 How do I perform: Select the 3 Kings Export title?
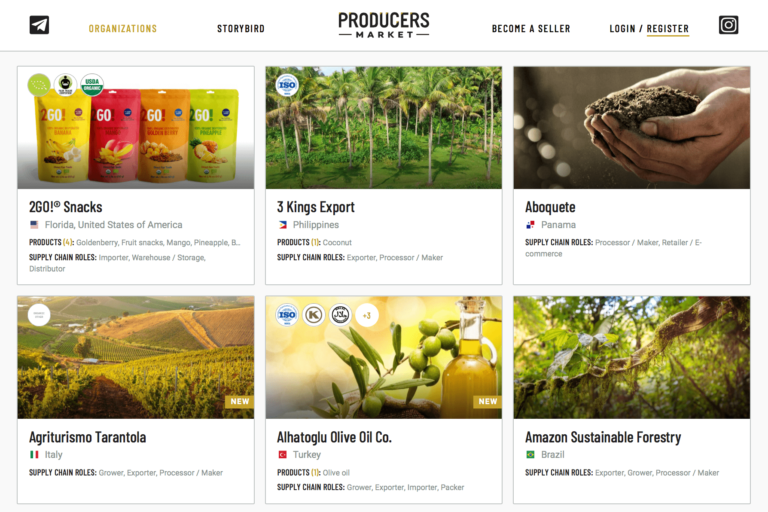[316, 207]
